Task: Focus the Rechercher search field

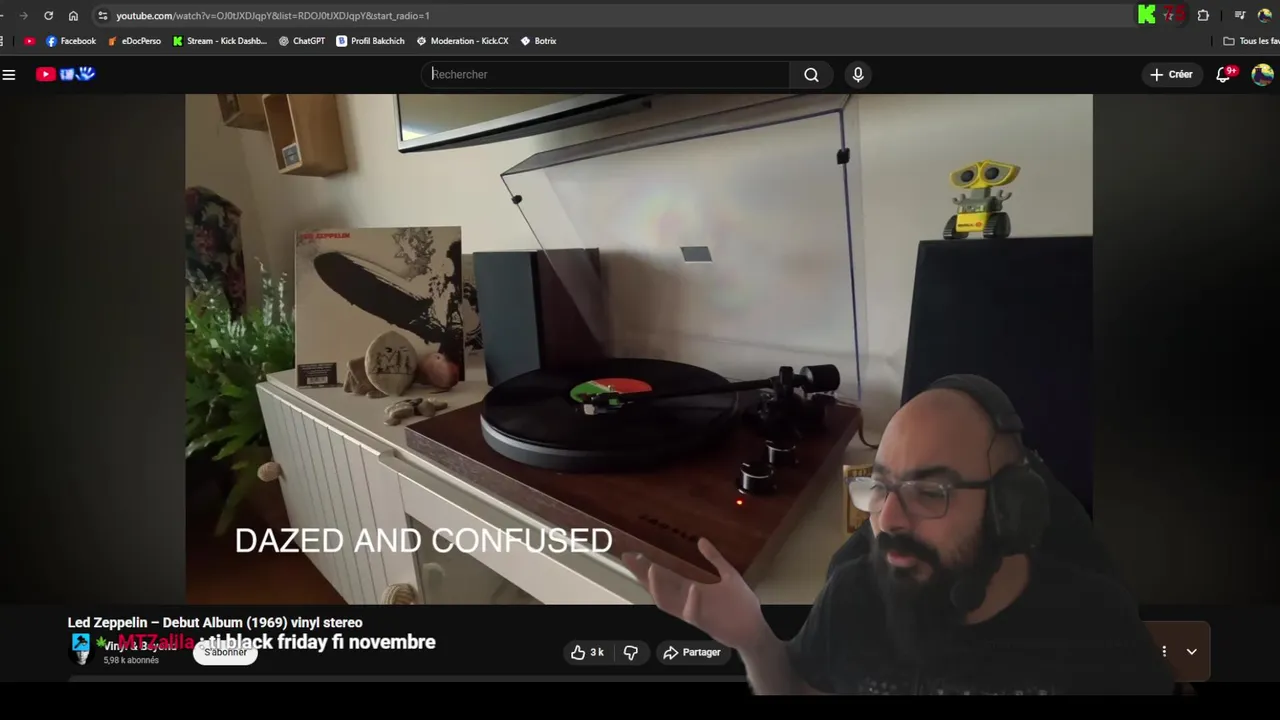Action: tap(606, 74)
